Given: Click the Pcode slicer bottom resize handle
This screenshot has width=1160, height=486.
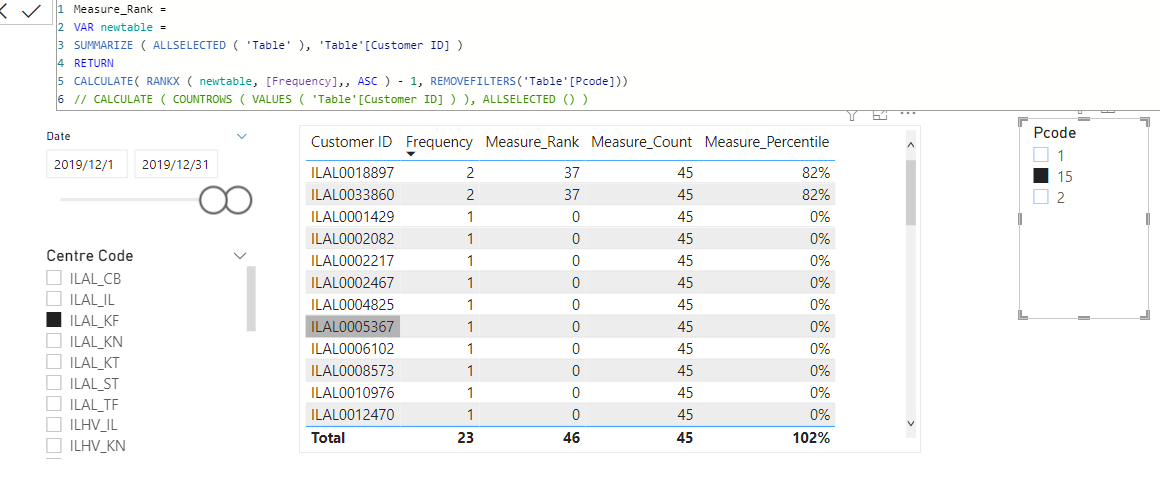Looking at the screenshot, I should click(1084, 318).
